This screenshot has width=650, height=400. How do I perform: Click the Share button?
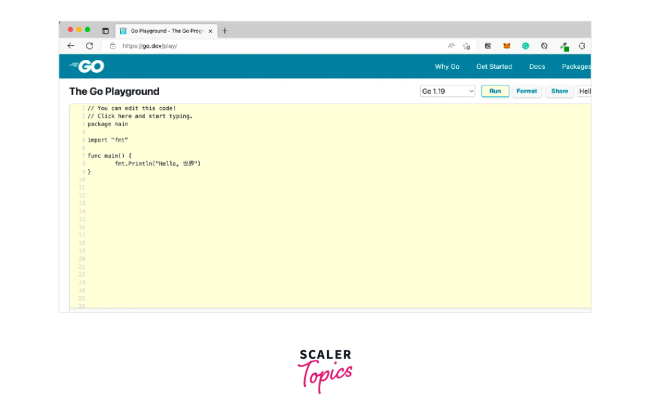pyautogui.click(x=559, y=91)
